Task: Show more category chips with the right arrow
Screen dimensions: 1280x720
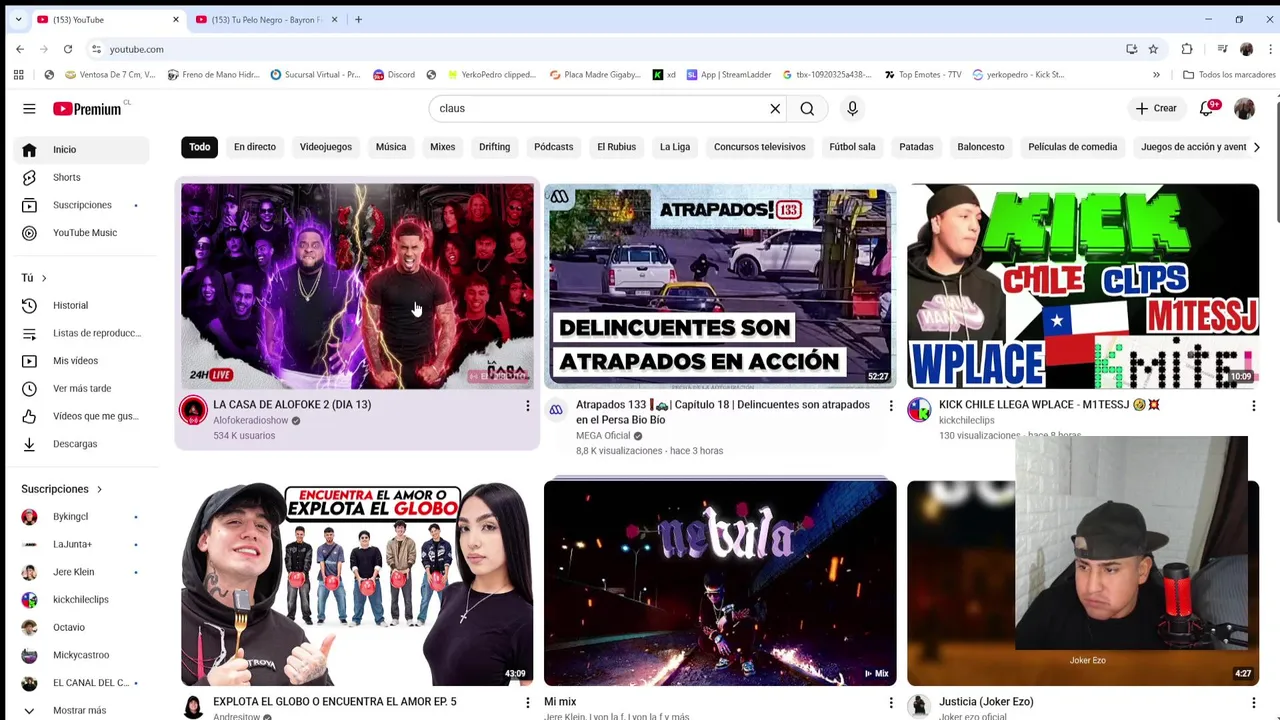Action: [x=1256, y=147]
